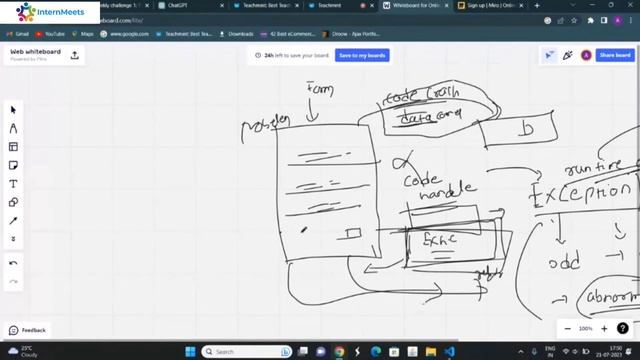Viewport: 640px width, 360px height.
Task: Open the Microsoft Store taskbar icon
Action: pyautogui.click(x=394, y=351)
